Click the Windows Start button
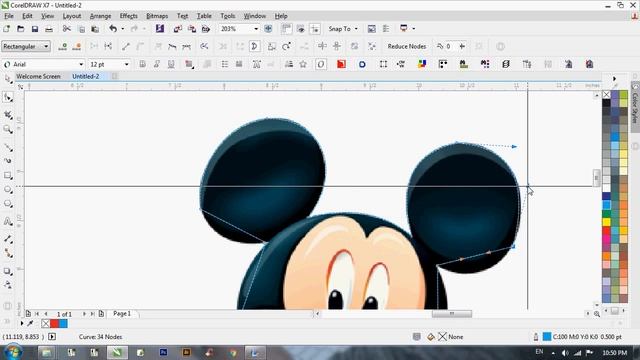This screenshot has width=640, height=360. [13, 352]
